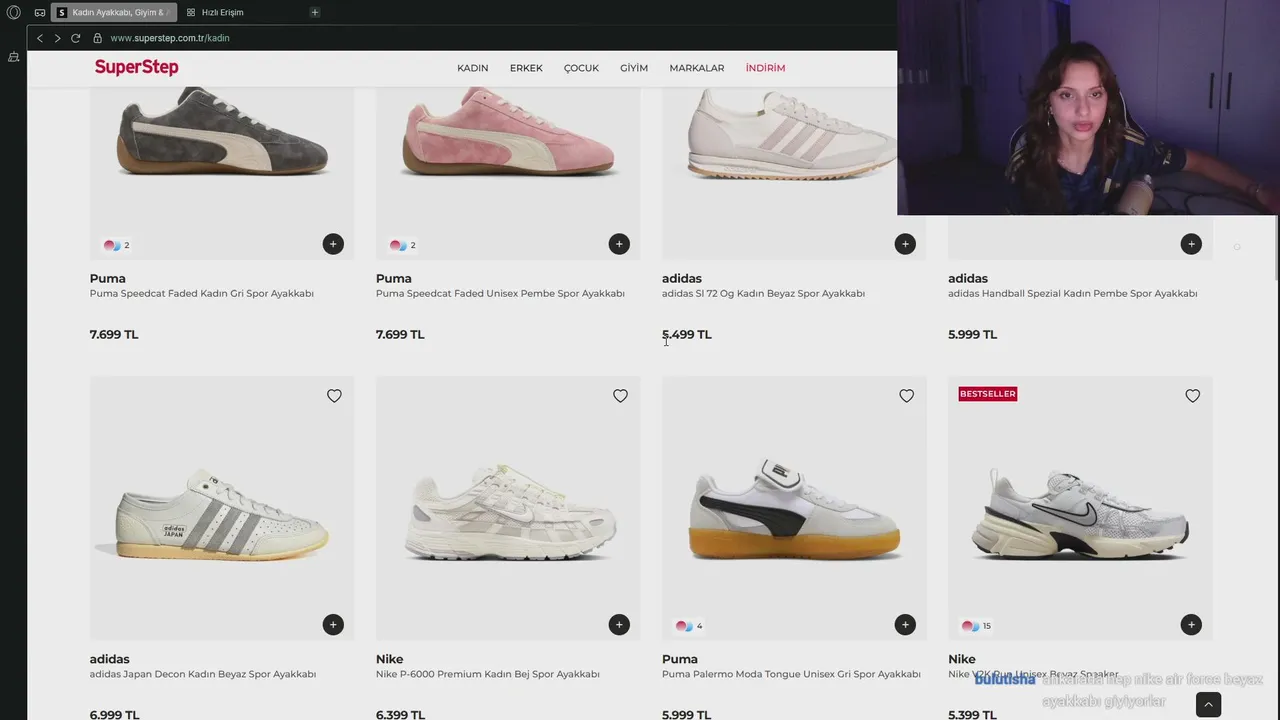This screenshot has height=720, width=1280.
Task: Add adidas Handball Spezial with plus icon
Action: click(1191, 244)
